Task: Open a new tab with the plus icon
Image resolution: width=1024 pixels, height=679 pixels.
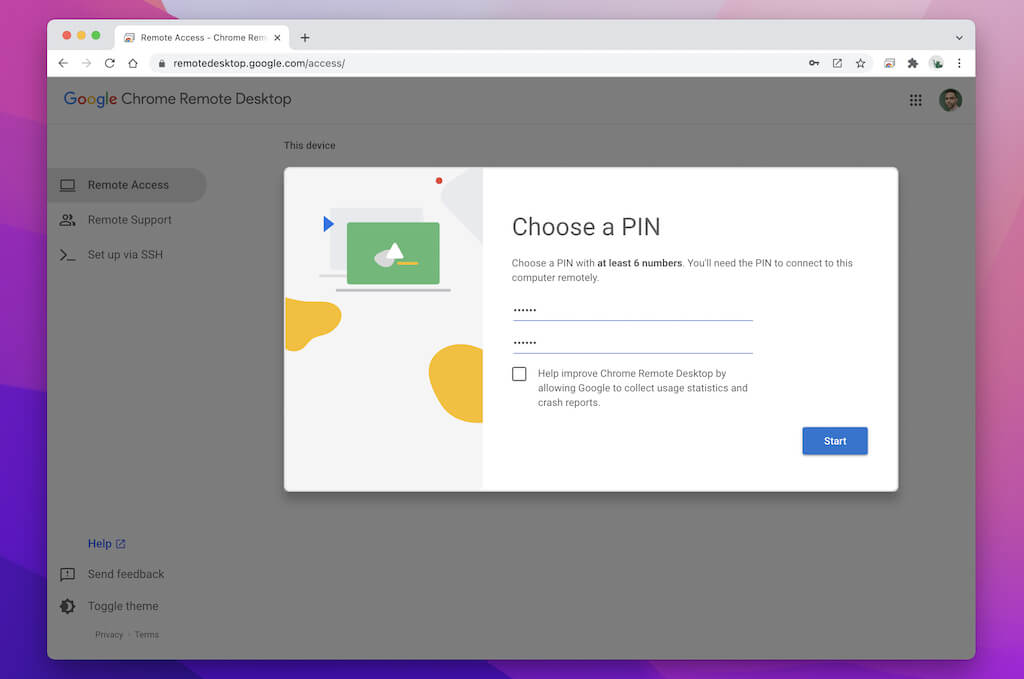Action: (305, 38)
